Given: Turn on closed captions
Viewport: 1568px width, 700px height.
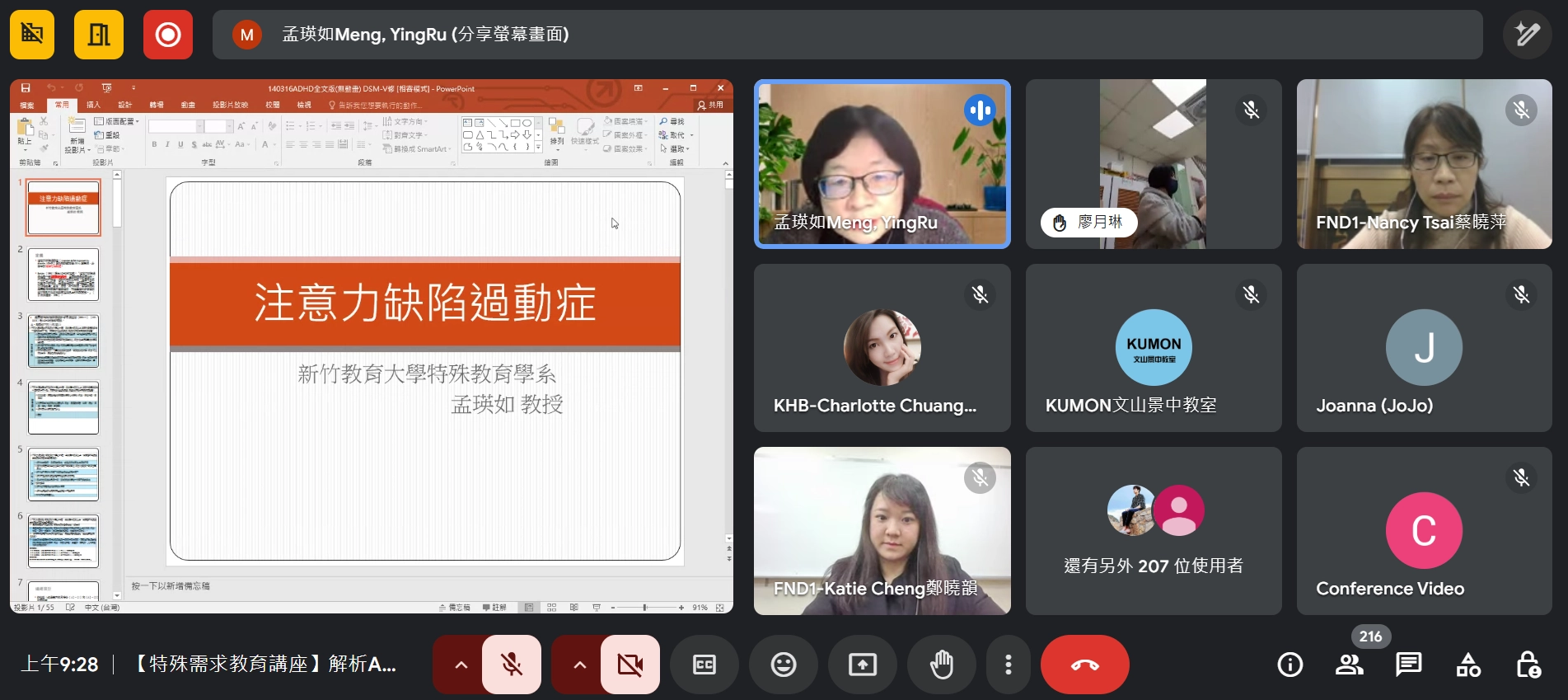Looking at the screenshot, I should [704, 665].
